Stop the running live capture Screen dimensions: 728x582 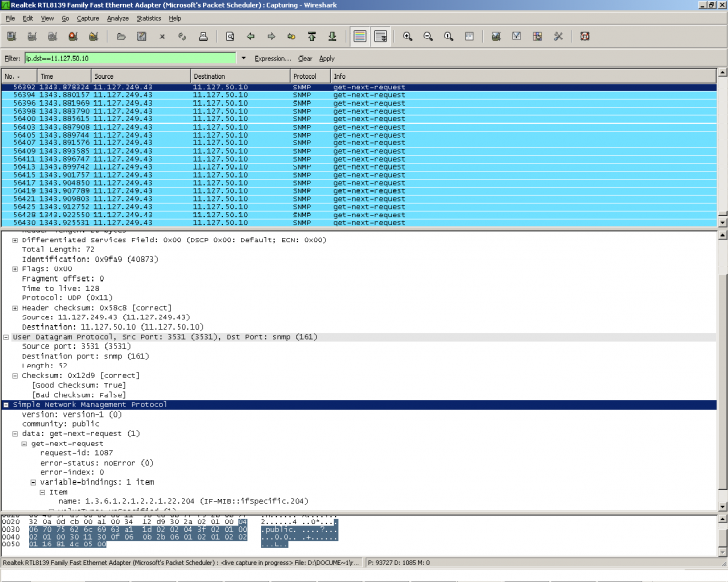coord(71,36)
